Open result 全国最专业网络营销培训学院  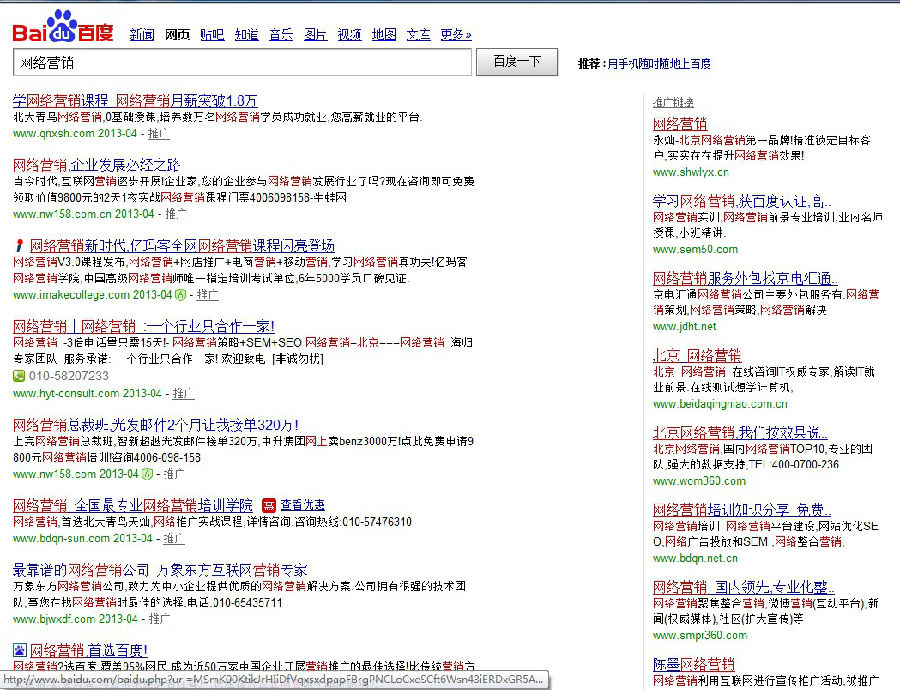(133, 505)
